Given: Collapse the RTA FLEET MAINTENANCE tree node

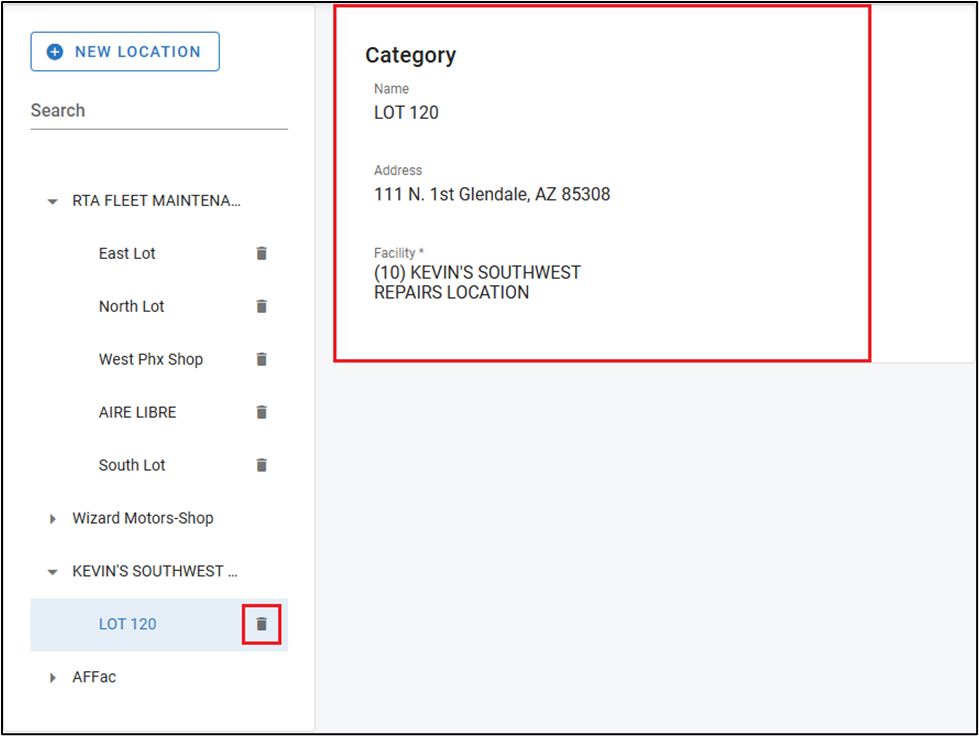Looking at the screenshot, I should [53, 201].
